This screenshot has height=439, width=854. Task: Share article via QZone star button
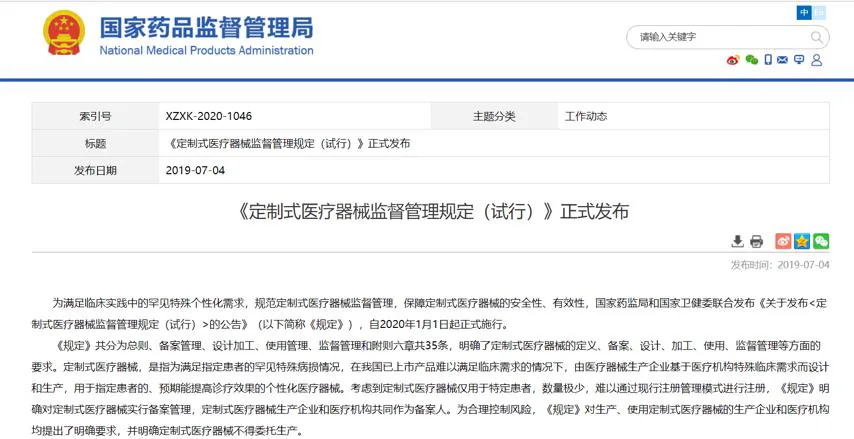point(802,241)
